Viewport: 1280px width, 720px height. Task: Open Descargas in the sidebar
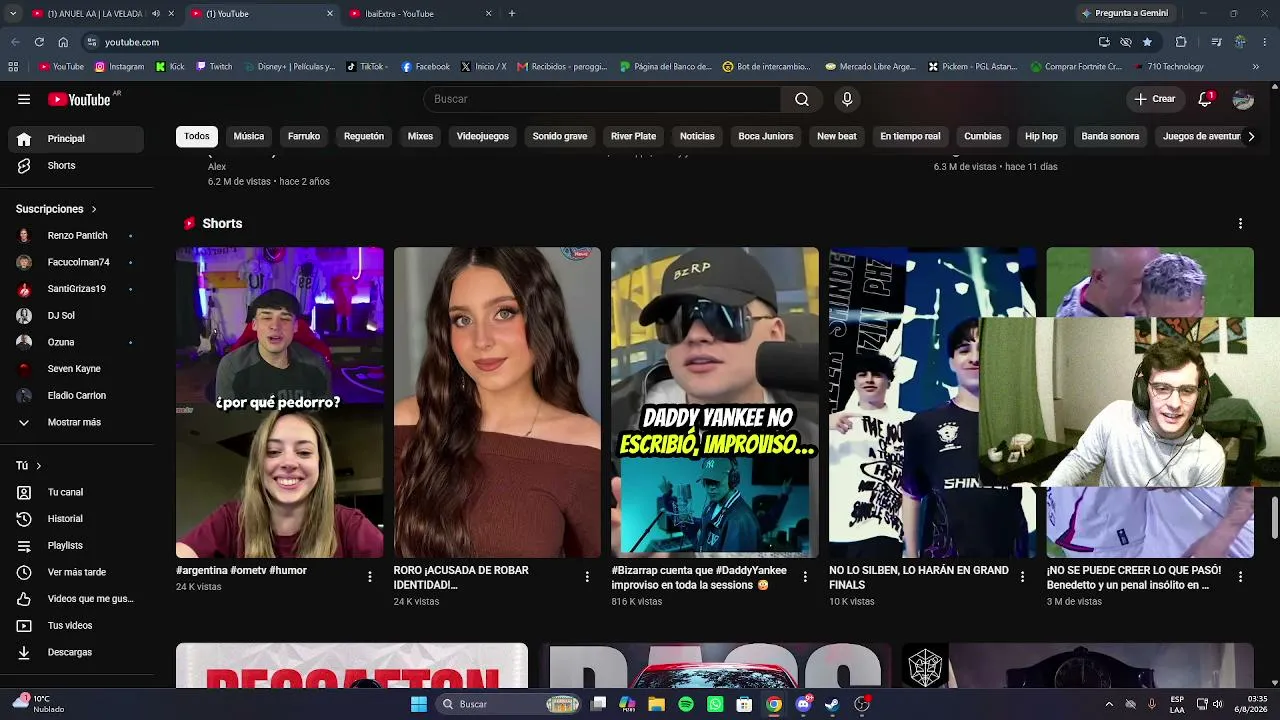pos(77,652)
